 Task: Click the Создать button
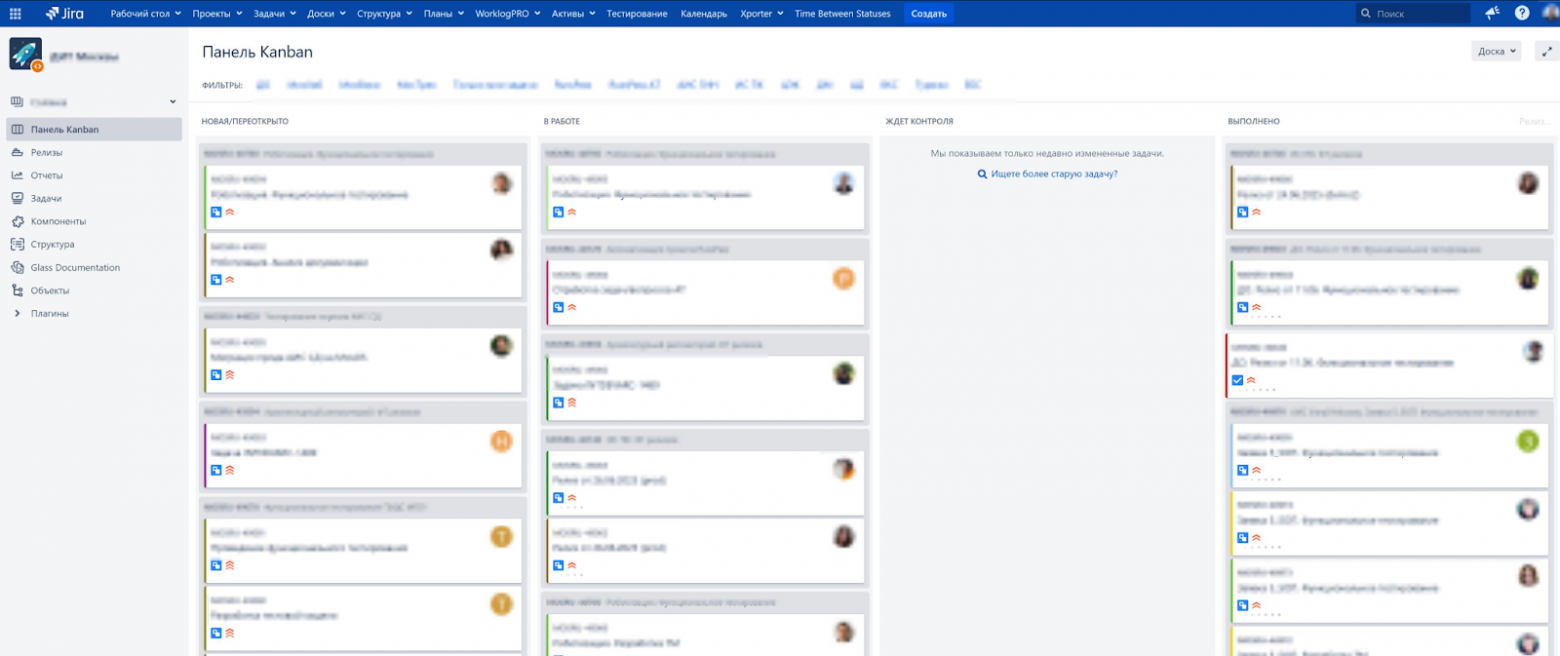[928, 13]
